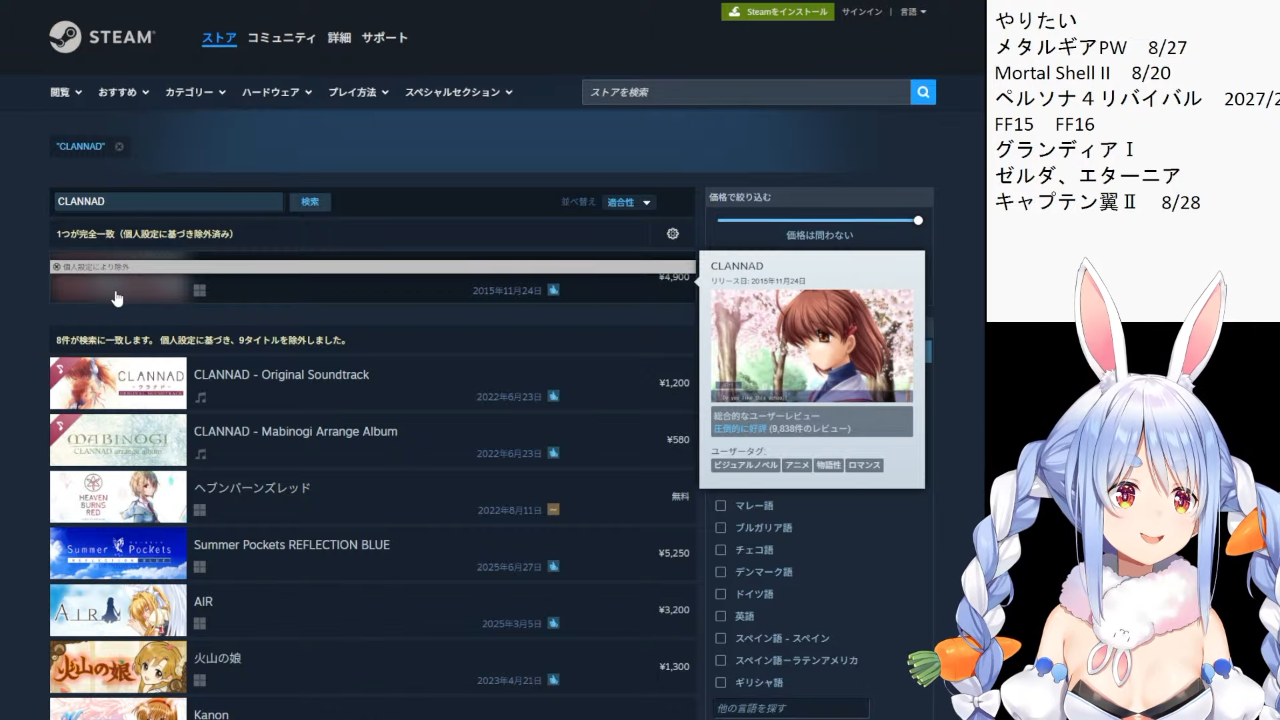Remove the "CLANNAD" search tag
The height and width of the screenshot is (720, 1280).
click(x=119, y=147)
